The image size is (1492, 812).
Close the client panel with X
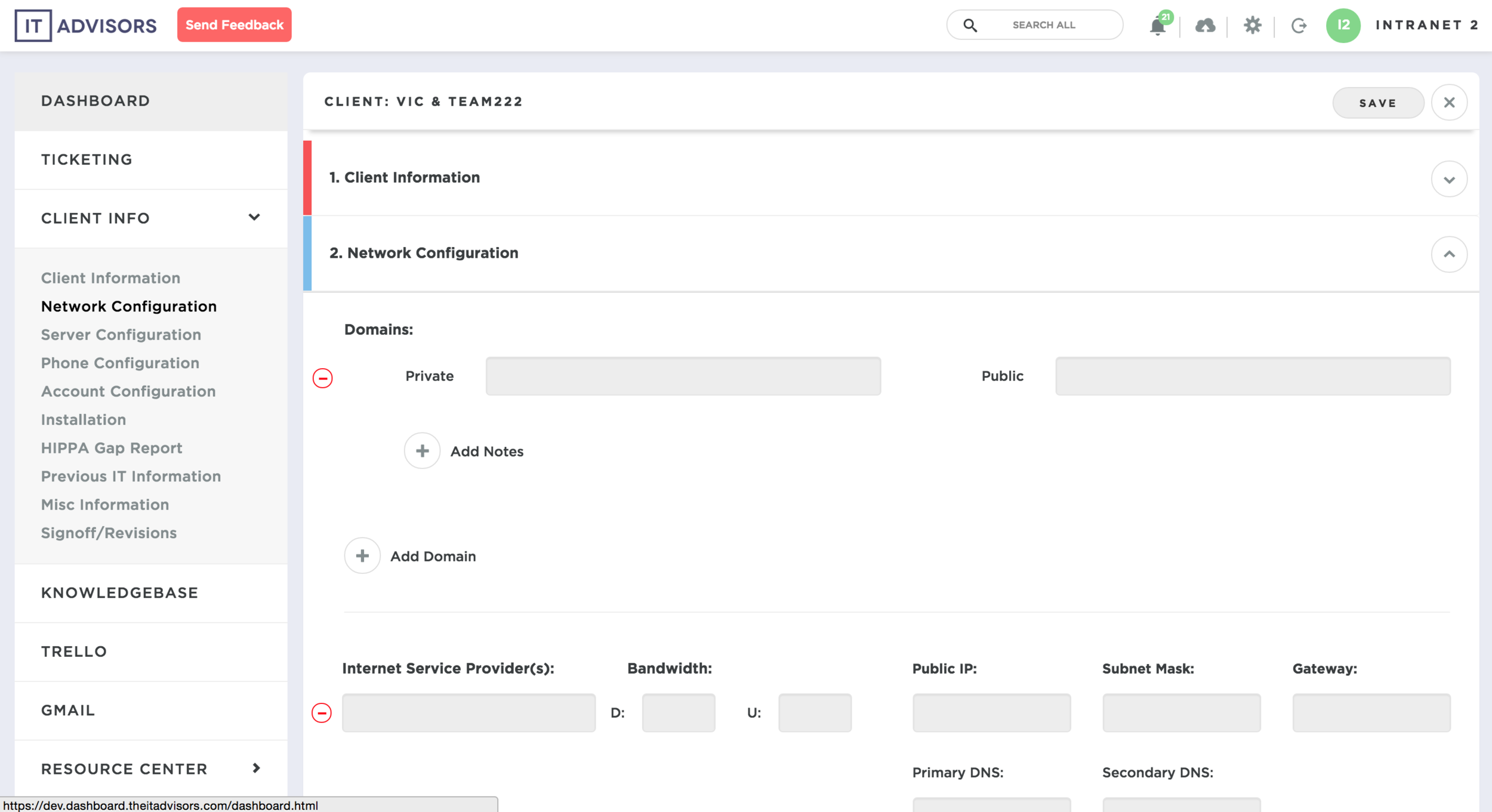[1449, 103]
